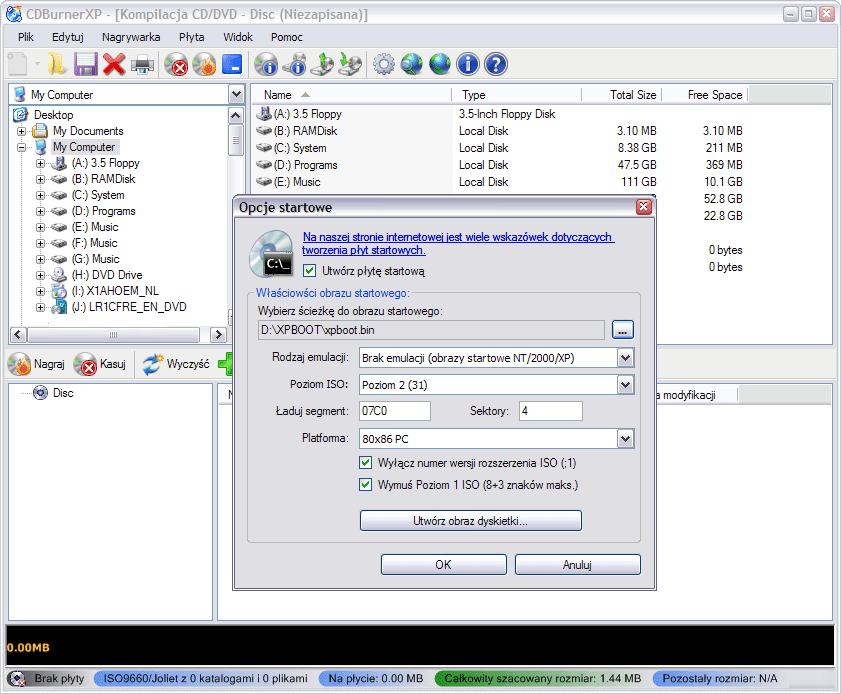
Task: Click the folder tree scroll right arrow
Action: (x=218, y=335)
